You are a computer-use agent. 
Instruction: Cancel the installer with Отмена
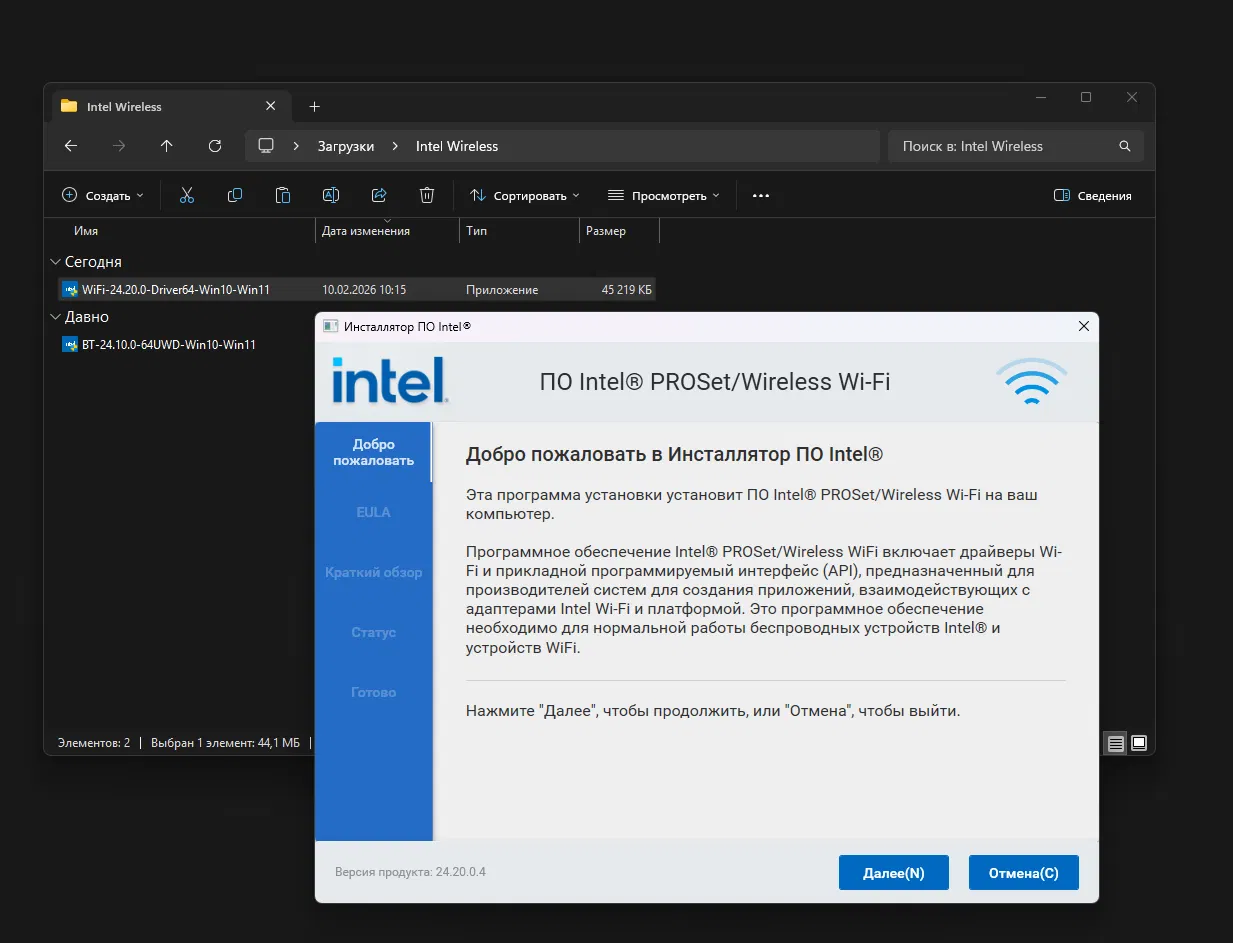point(1023,872)
